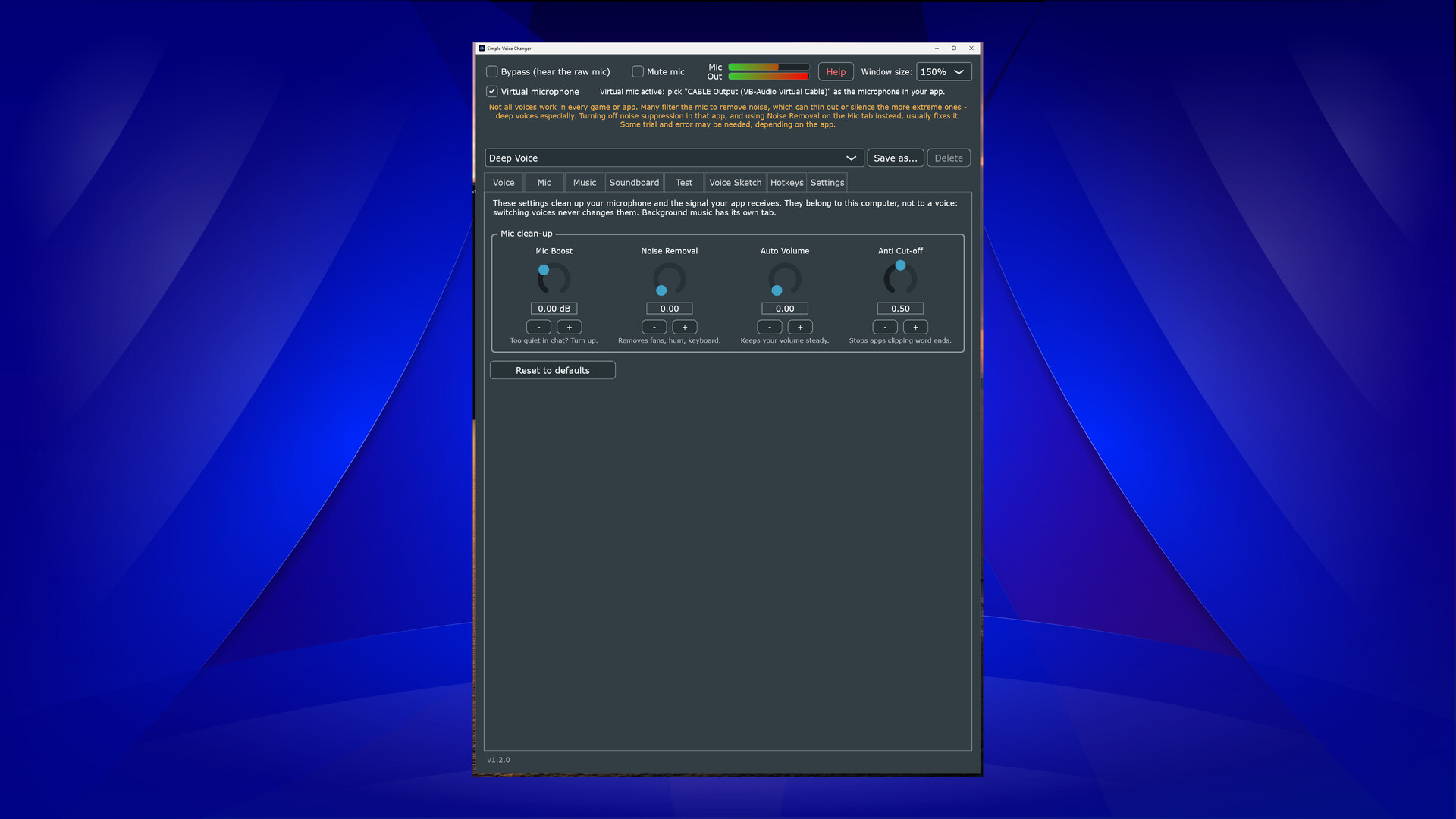Close the Simple Voice Changer window
The width and height of the screenshot is (1456, 819).
(971, 49)
